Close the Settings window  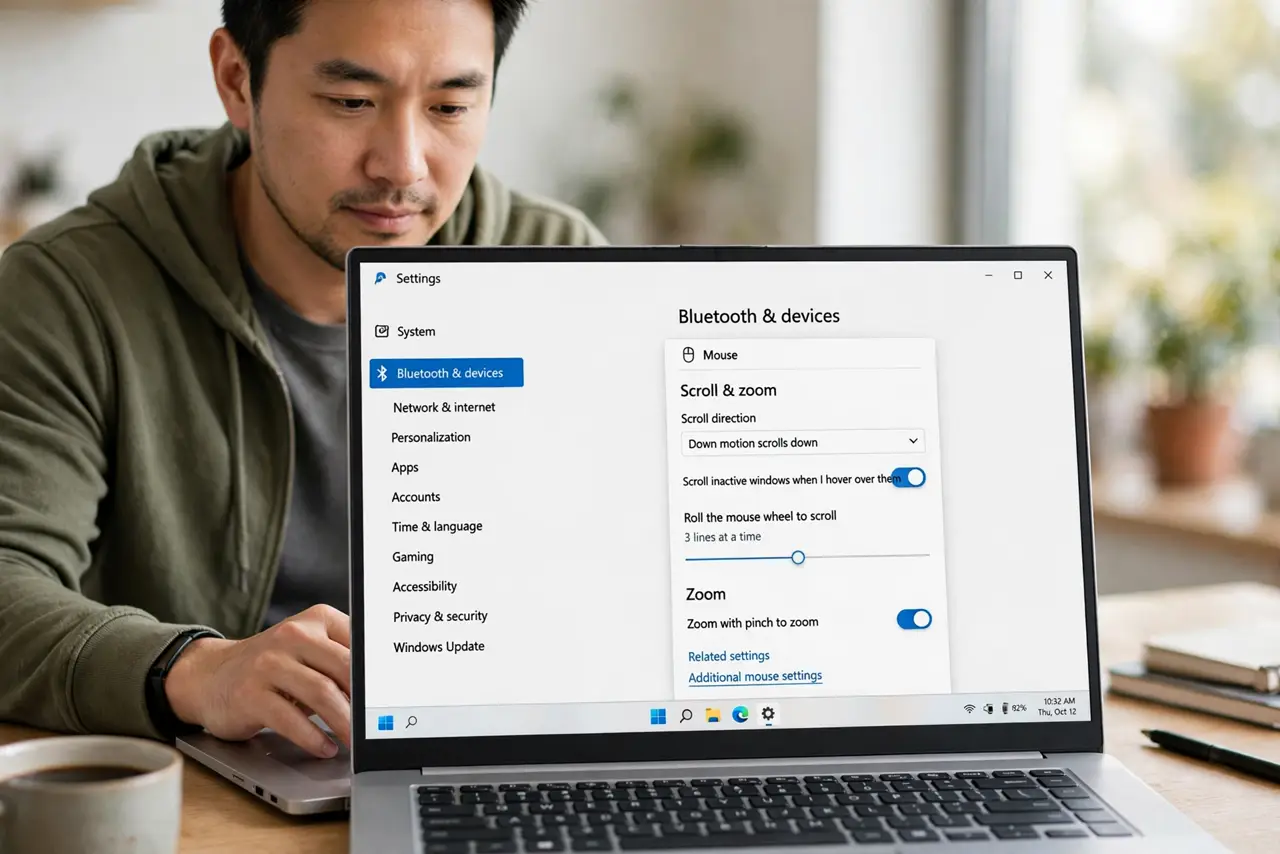[x=1048, y=275]
